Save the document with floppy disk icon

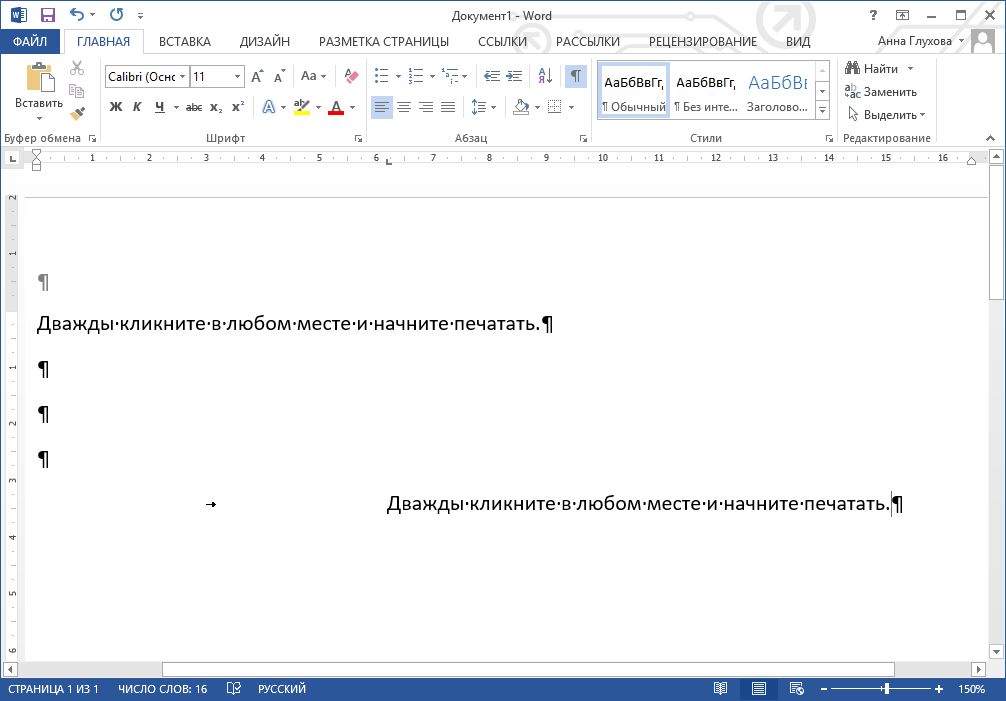click(x=47, y=15)
